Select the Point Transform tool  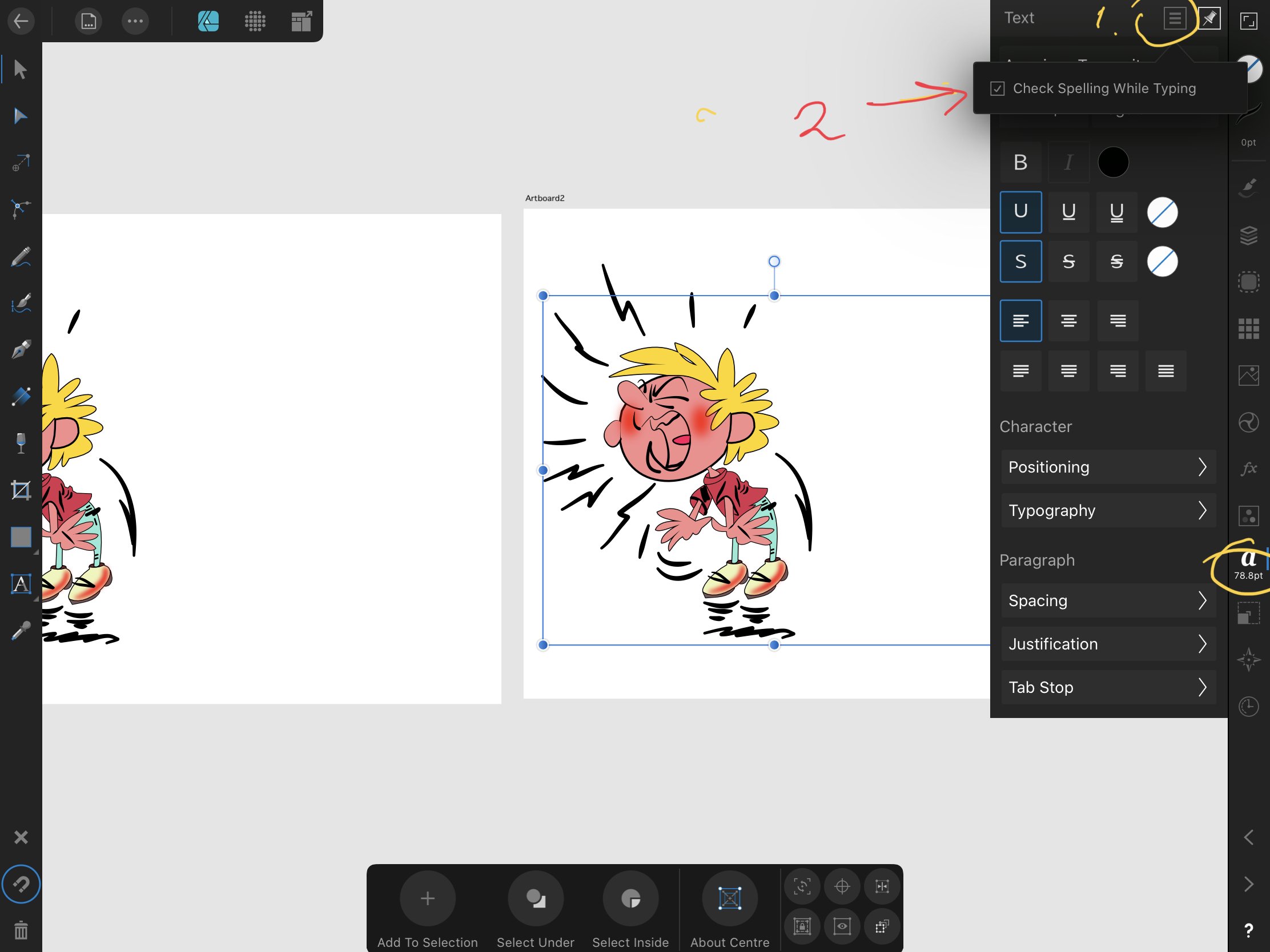(x=21, y=163)
